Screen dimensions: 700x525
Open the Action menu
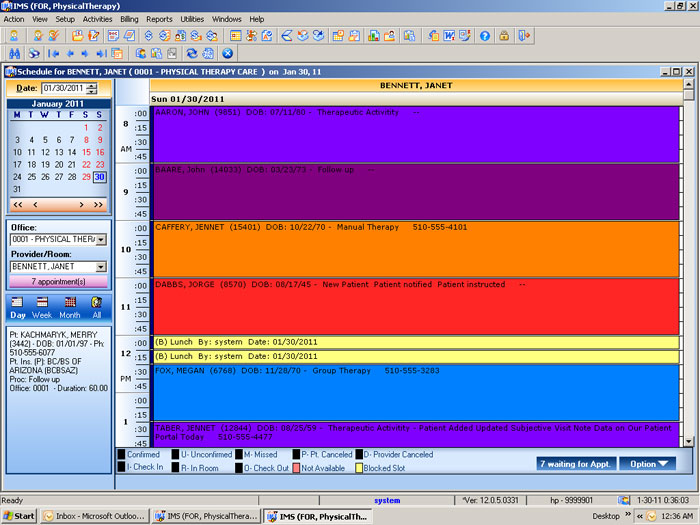coord(14,19)
